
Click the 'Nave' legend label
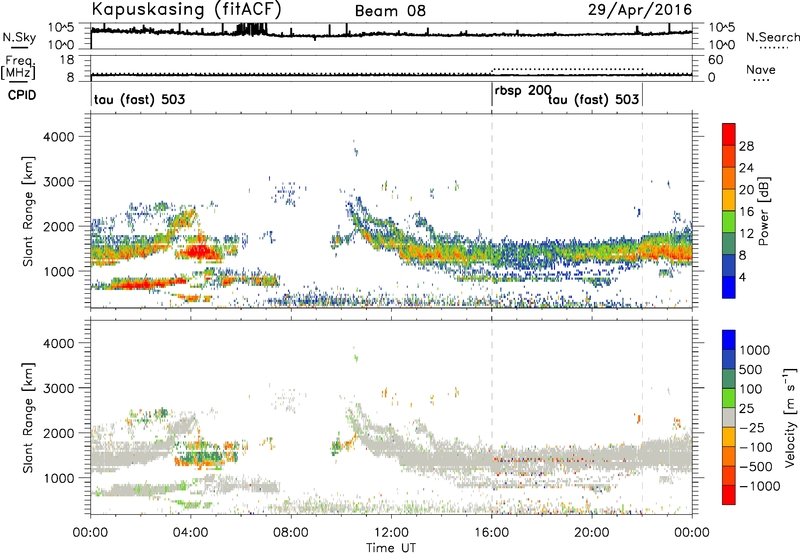click(x=761, y=70)
